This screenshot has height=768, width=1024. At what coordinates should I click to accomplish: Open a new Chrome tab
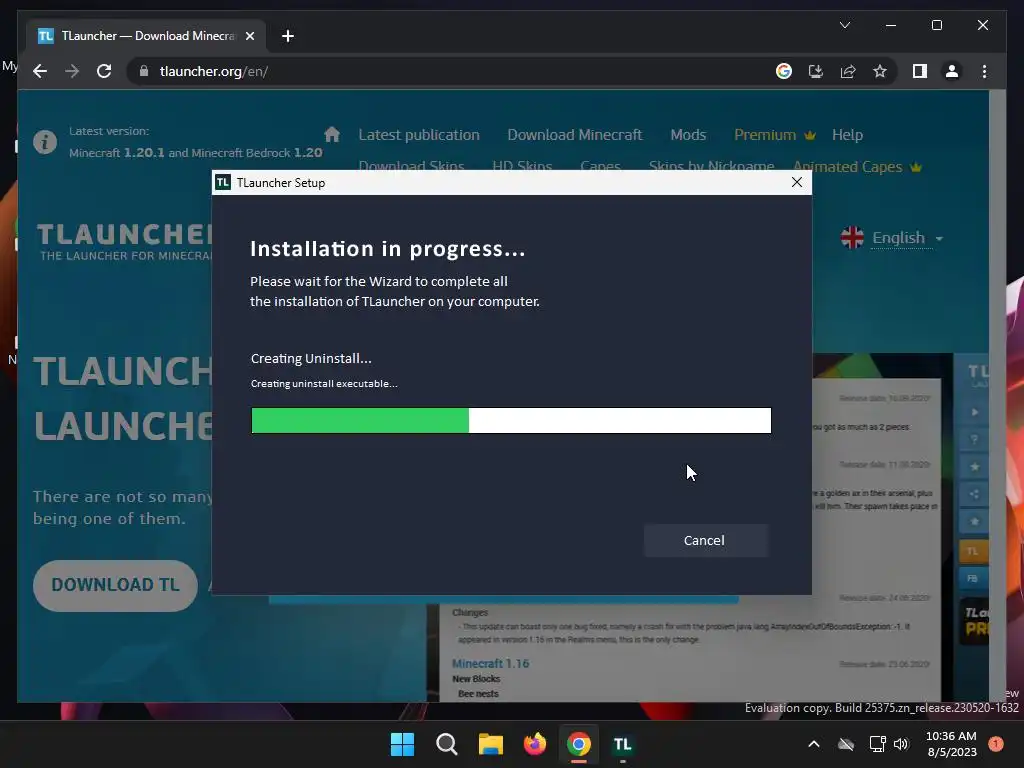(287, 36)
